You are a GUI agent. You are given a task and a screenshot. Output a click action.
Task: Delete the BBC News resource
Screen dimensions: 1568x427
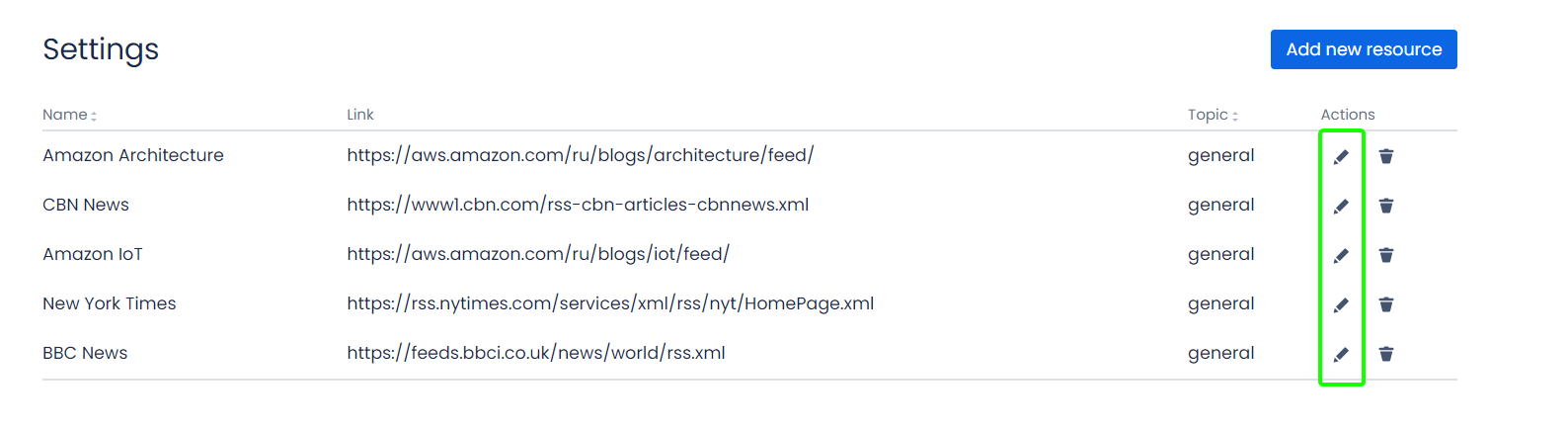[x=1386, y=354]
